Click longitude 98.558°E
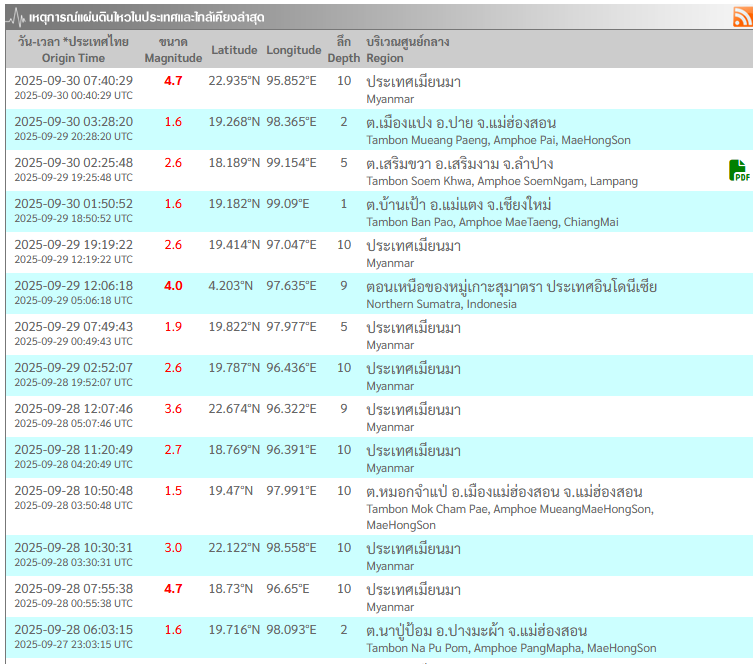753x664 pixels. coord(291,548)
